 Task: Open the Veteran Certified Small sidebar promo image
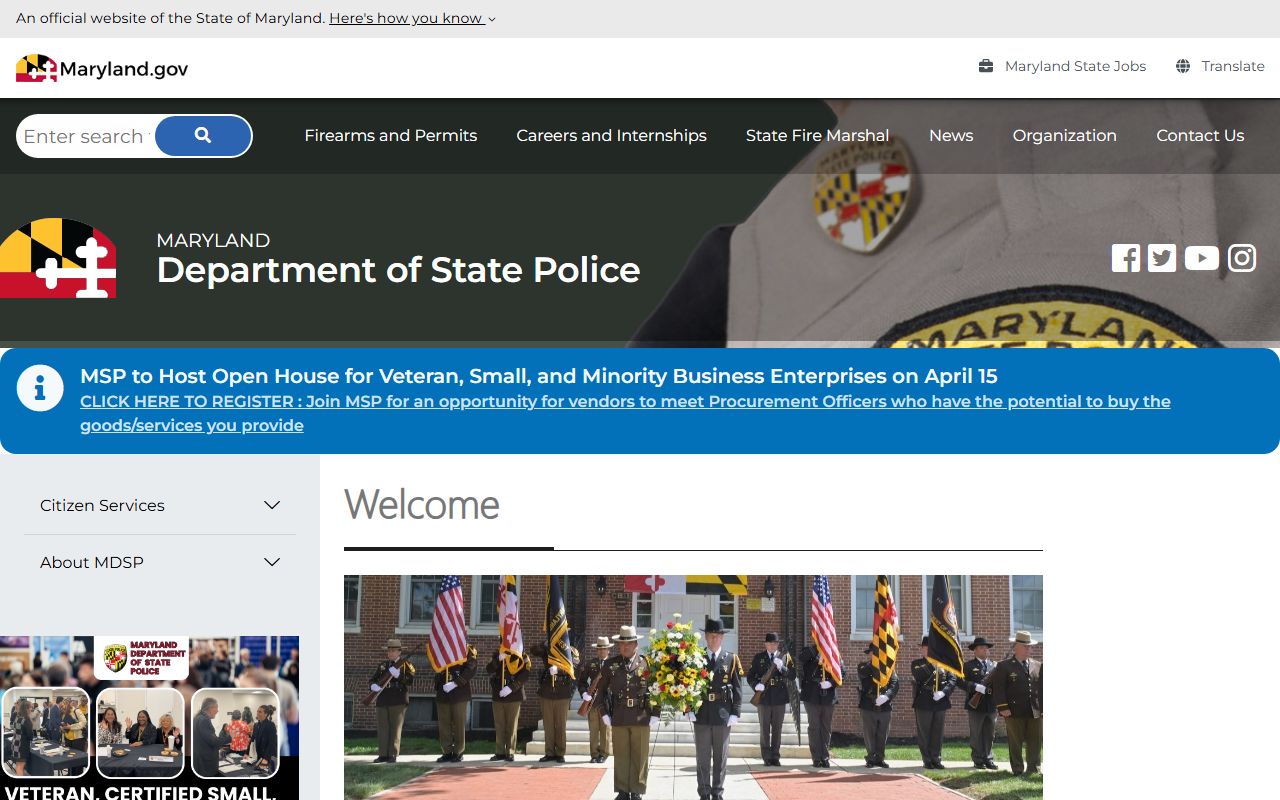tap(149, 718)
